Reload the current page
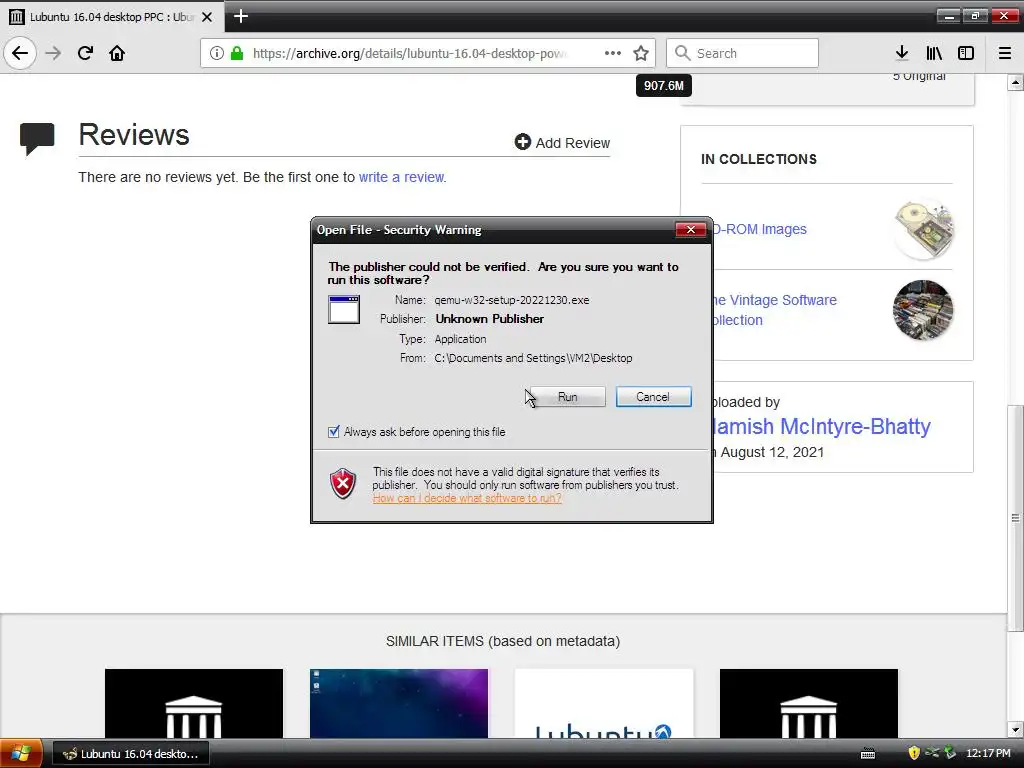This screenshot has width=1024, height=768. point(85,53)
